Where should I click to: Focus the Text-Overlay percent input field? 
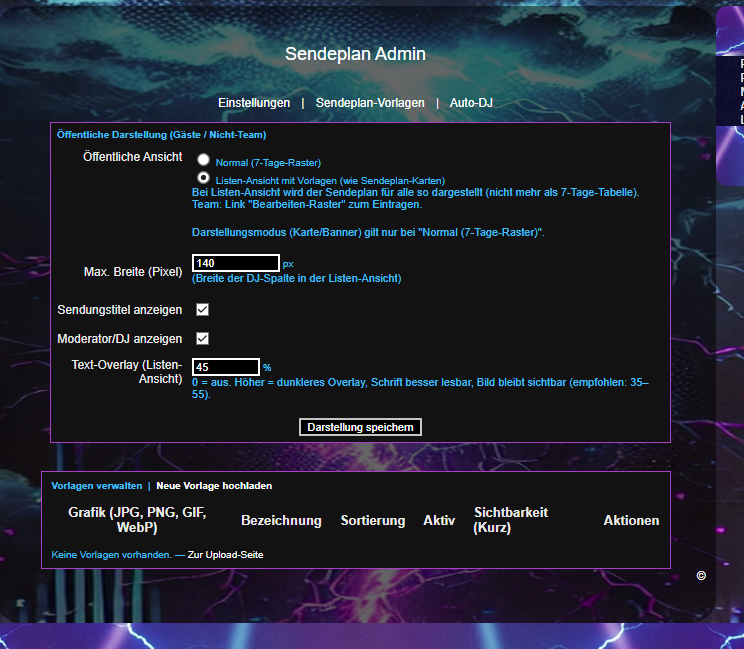tap(226, 367)
